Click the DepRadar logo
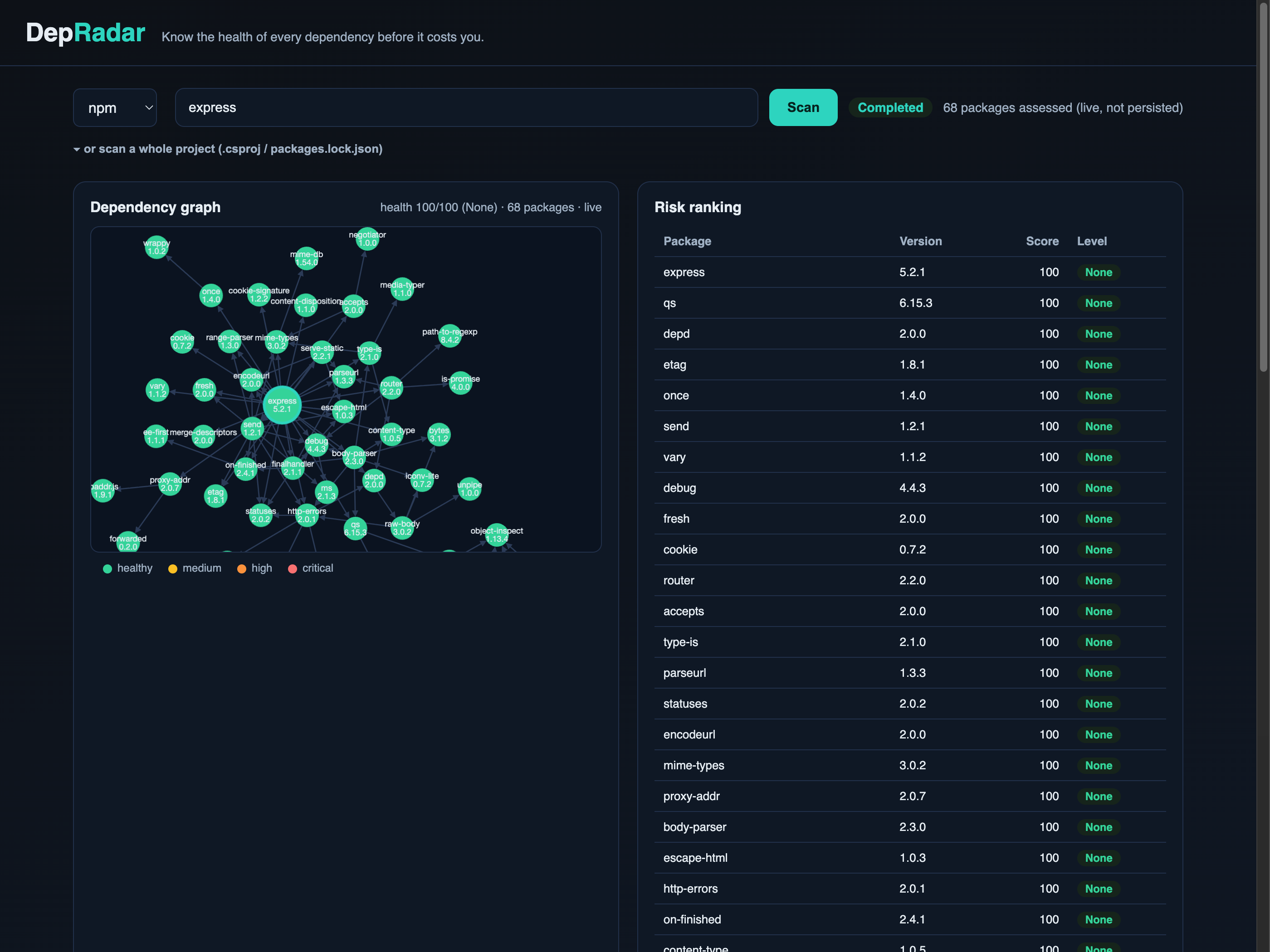 (x=86, y=33)
